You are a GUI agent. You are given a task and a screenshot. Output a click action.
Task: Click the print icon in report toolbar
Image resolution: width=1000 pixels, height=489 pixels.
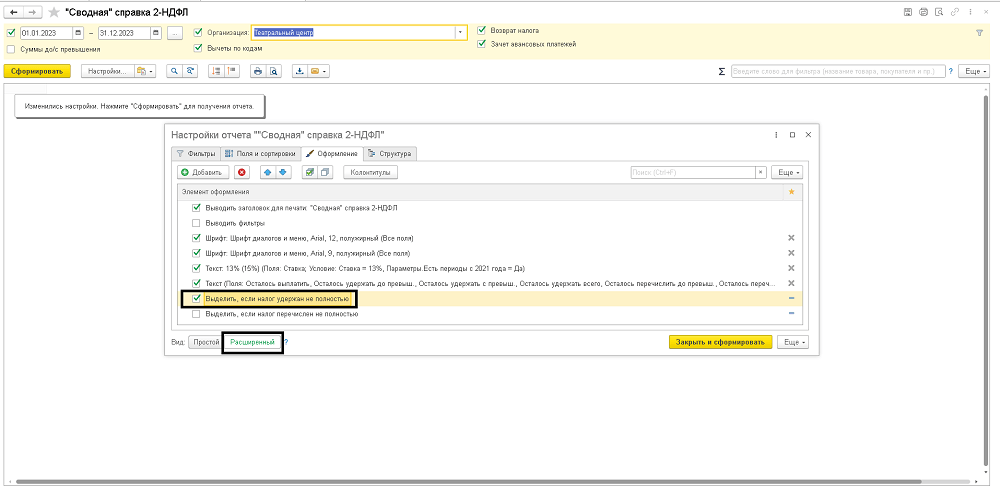(x=257, y=72)
